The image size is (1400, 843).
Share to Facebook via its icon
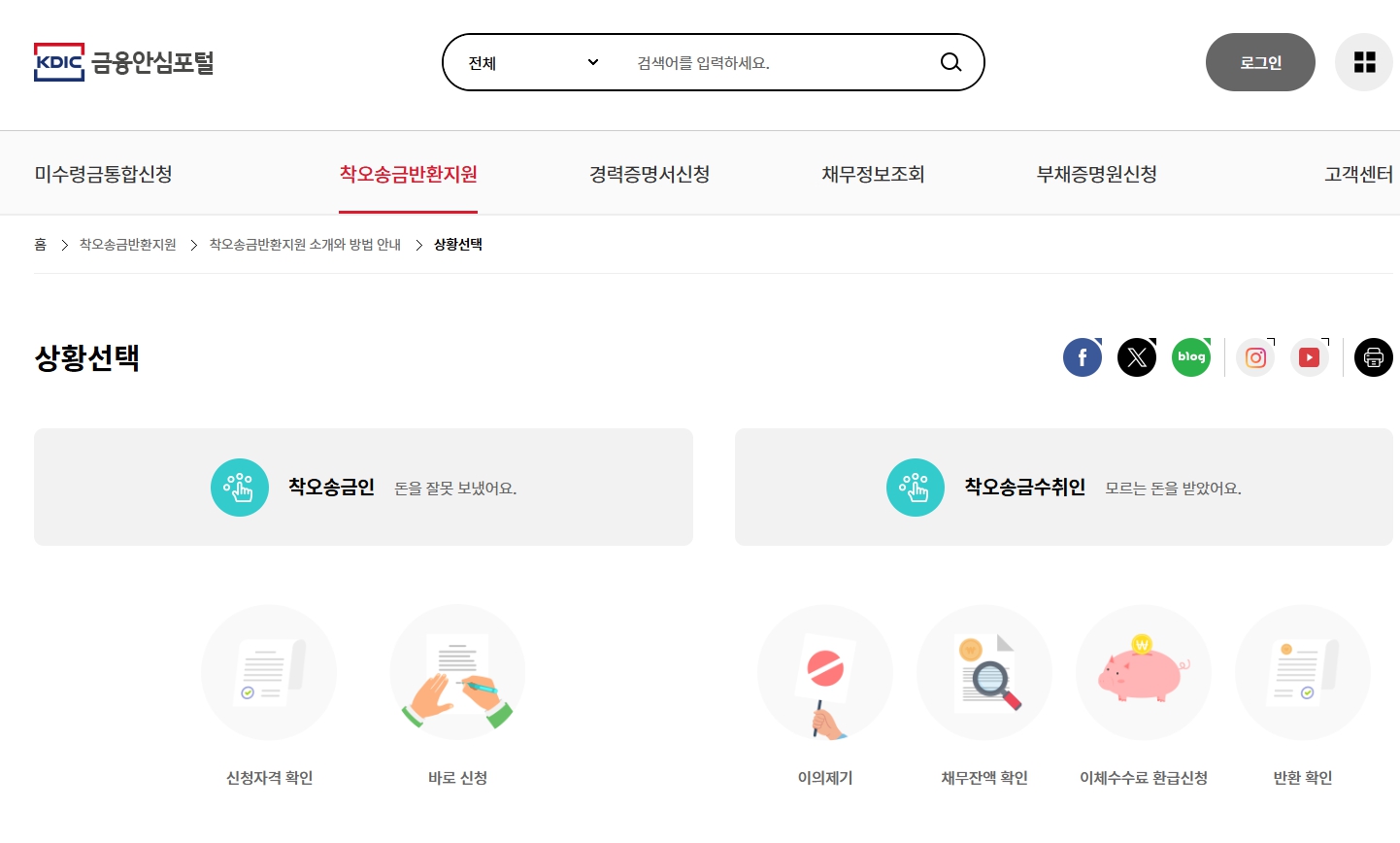(x=1083, y=356)
